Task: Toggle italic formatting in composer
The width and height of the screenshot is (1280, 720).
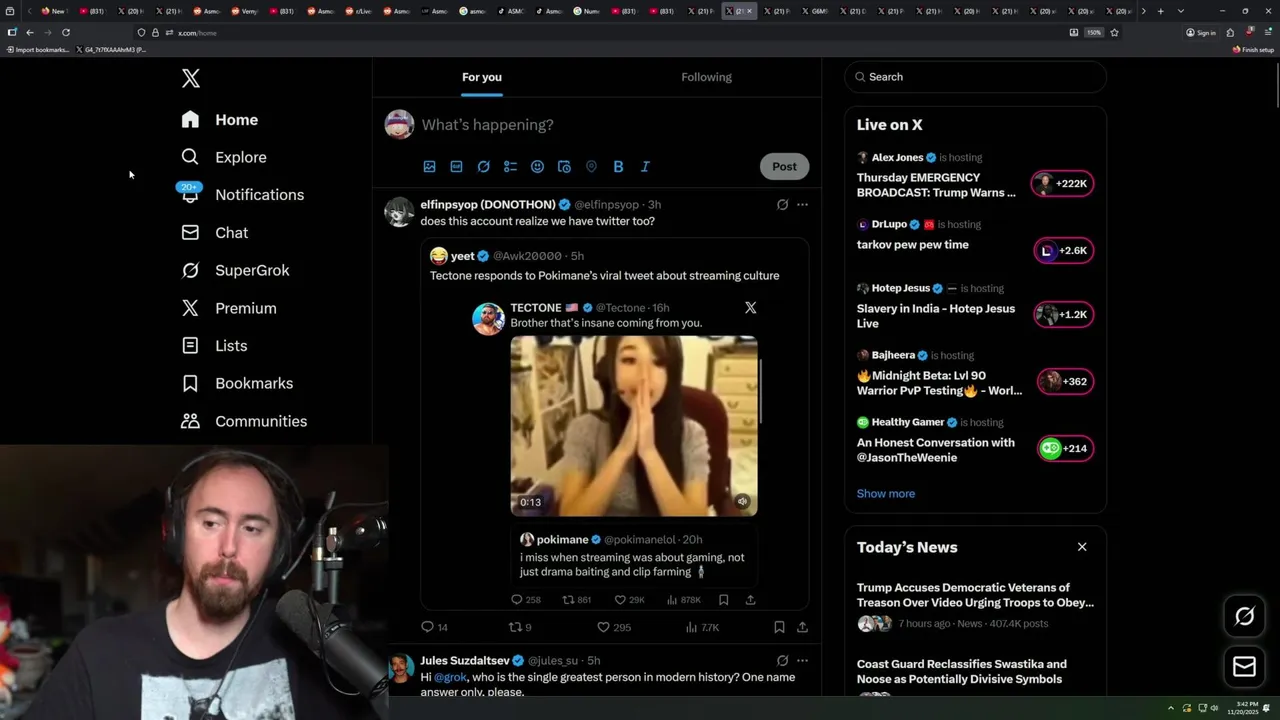Action: tap(645, 167)
